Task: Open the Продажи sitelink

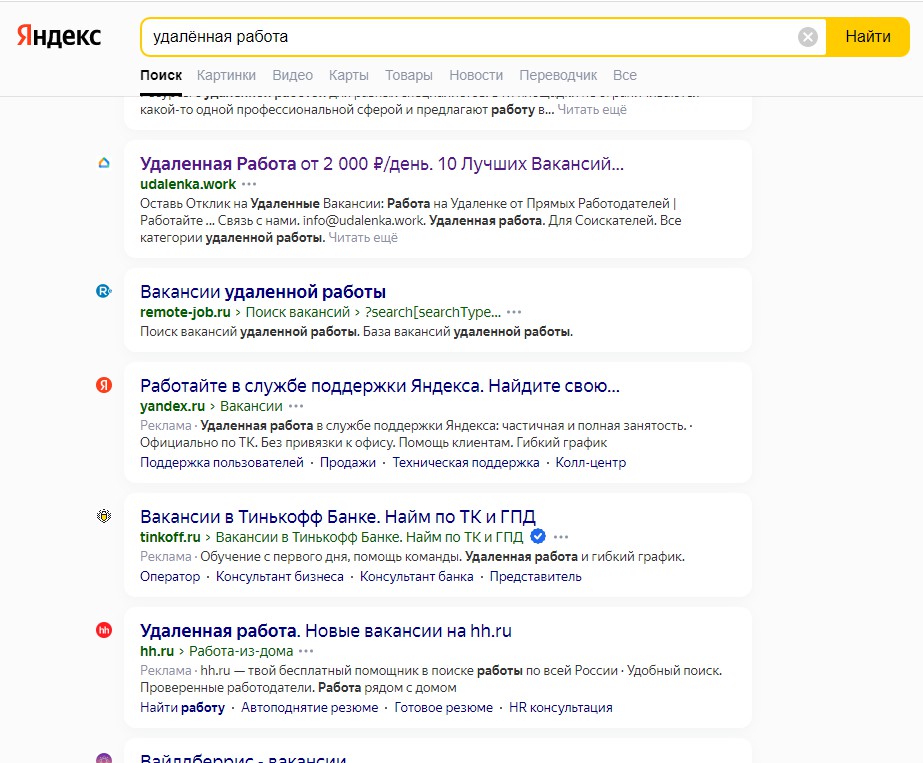Action: [x=348, y=463]
